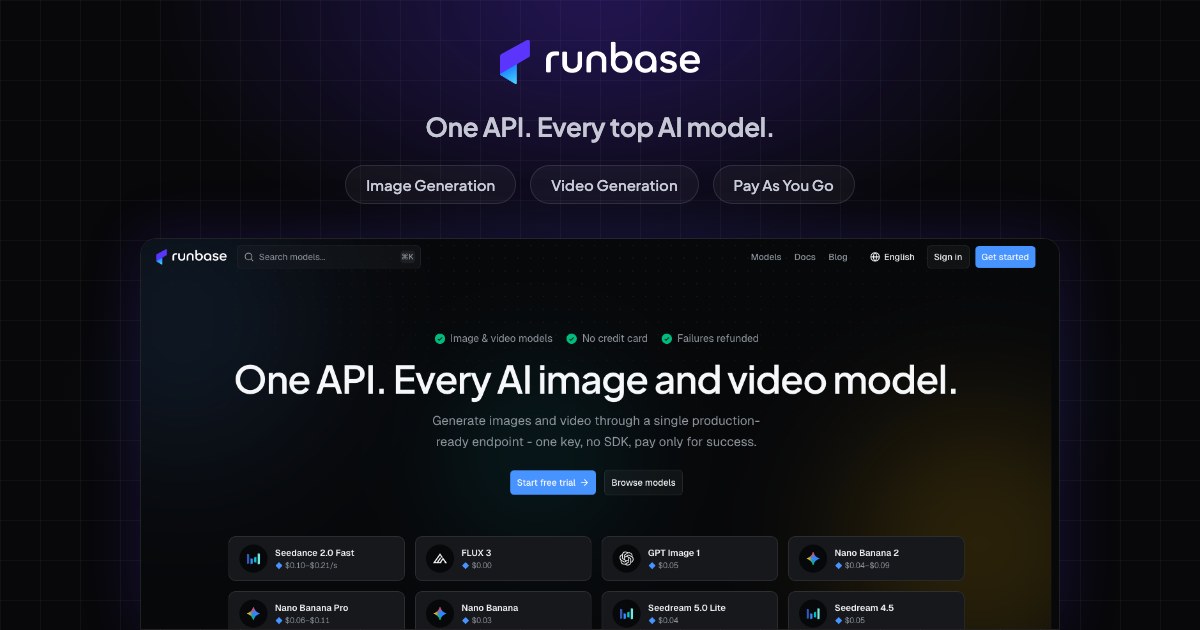Click the Start free trial button

point(553,483)
